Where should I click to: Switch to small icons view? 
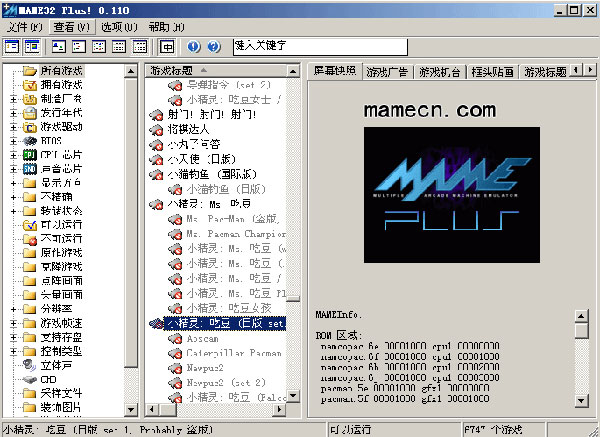point(78,47)
